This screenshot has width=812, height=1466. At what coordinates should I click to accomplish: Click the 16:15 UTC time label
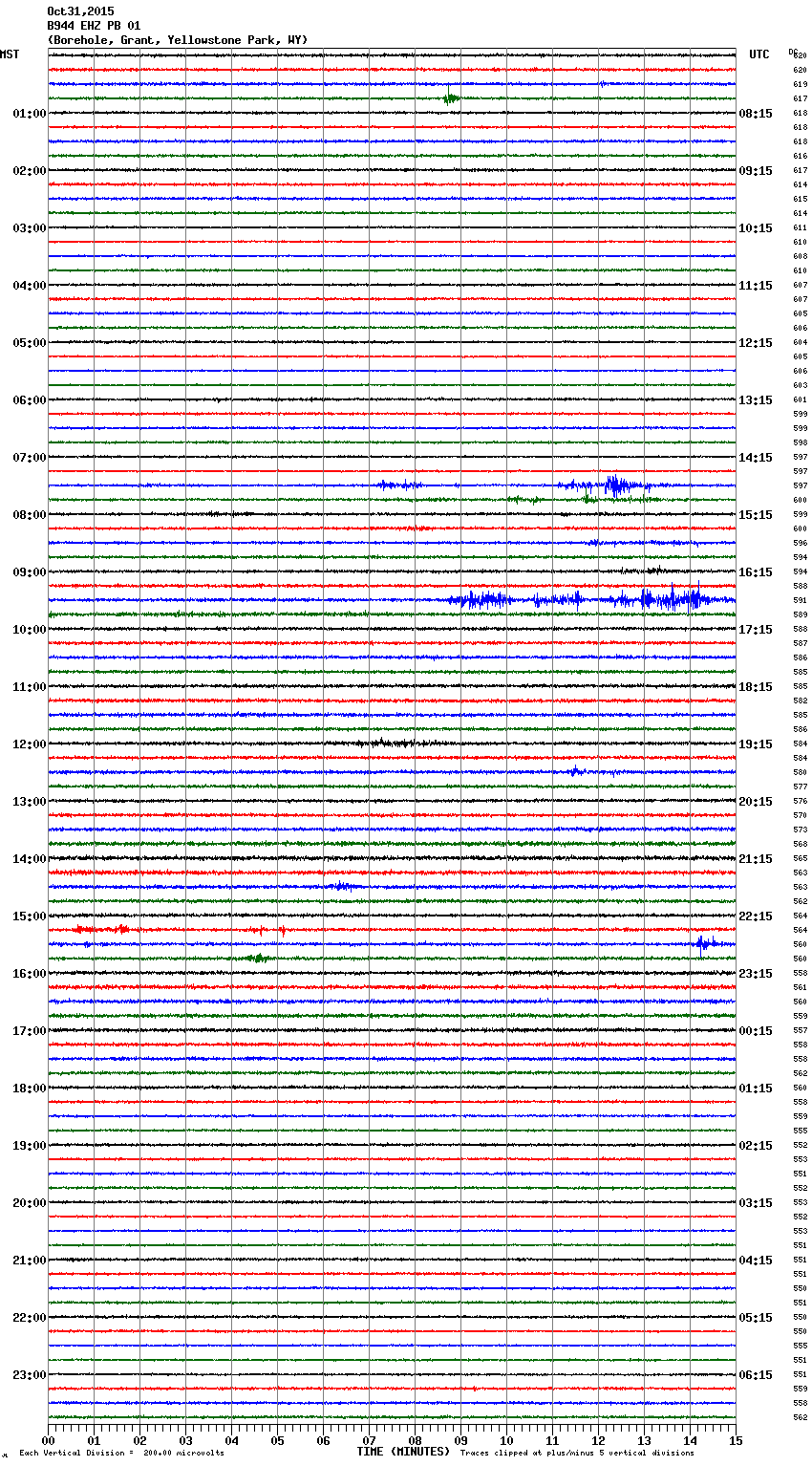point(756,572)
